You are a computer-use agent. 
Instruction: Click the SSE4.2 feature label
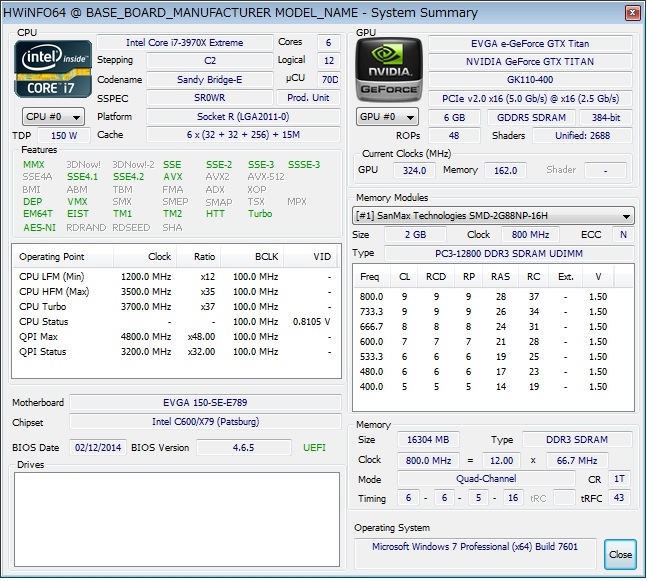pos(129,177)
